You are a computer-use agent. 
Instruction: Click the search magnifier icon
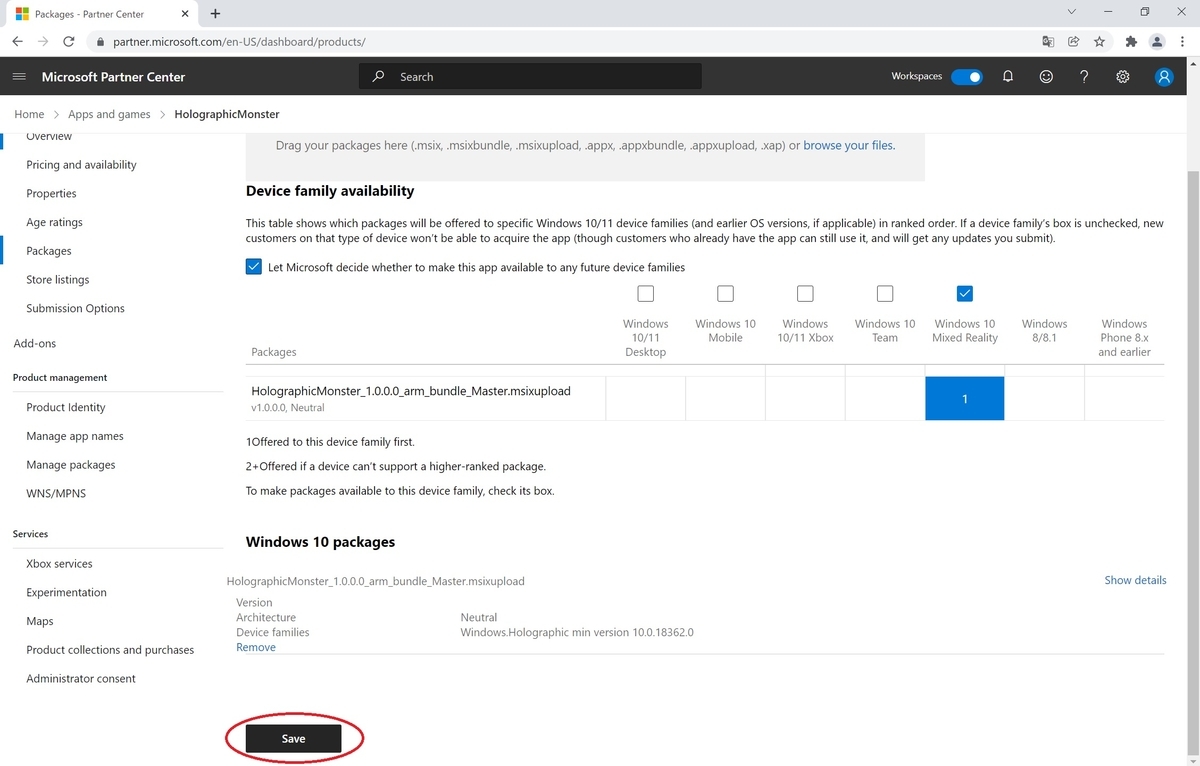click(x=378, y=77)
